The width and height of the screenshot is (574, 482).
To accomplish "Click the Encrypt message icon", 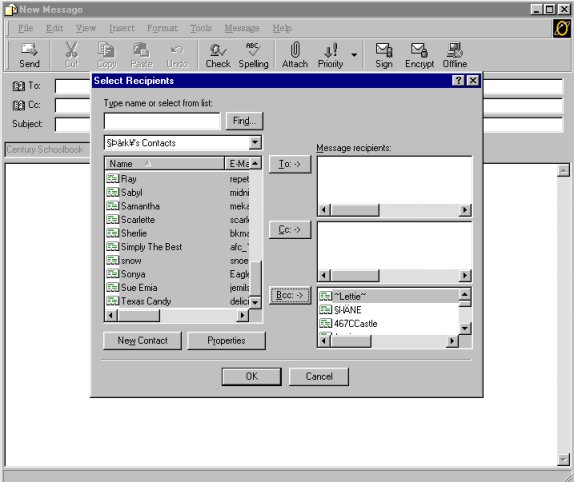I will coord(419,55).
